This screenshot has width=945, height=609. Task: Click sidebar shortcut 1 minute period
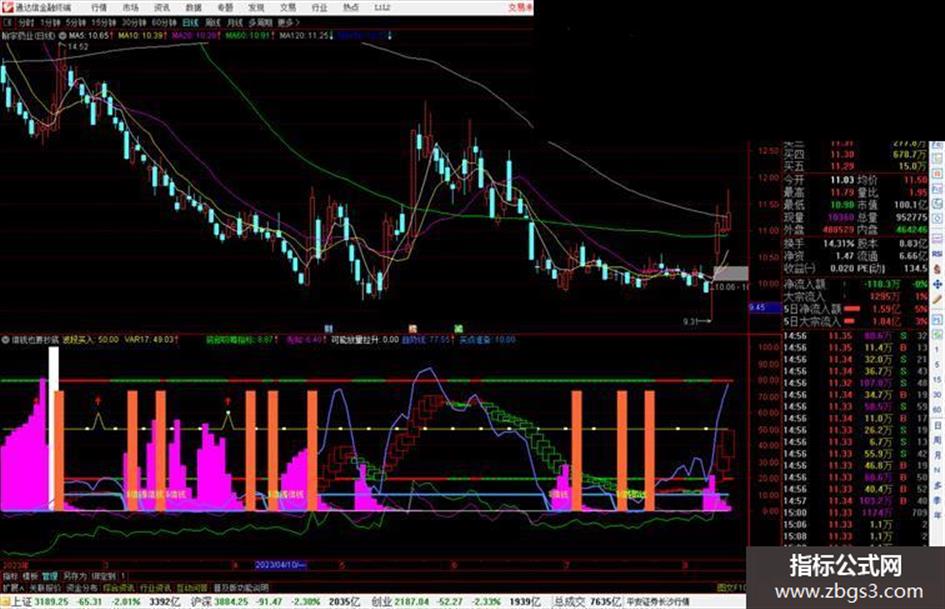click(937, 350)
